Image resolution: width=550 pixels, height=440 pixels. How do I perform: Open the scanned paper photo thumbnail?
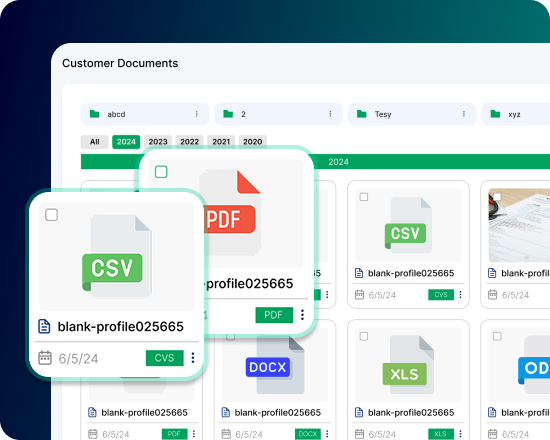coord(519,225)
